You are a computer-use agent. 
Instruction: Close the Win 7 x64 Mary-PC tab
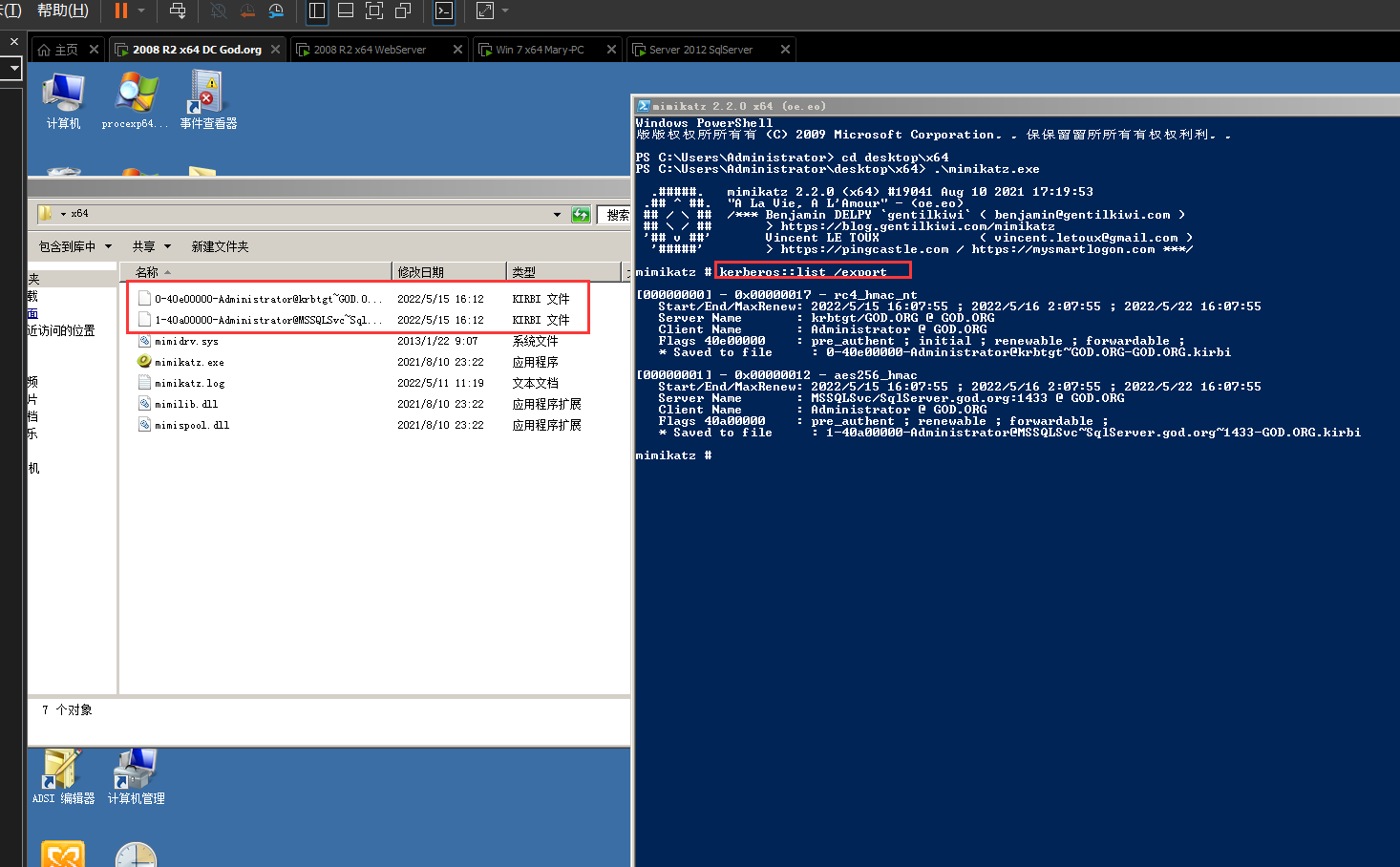point(611,50)
